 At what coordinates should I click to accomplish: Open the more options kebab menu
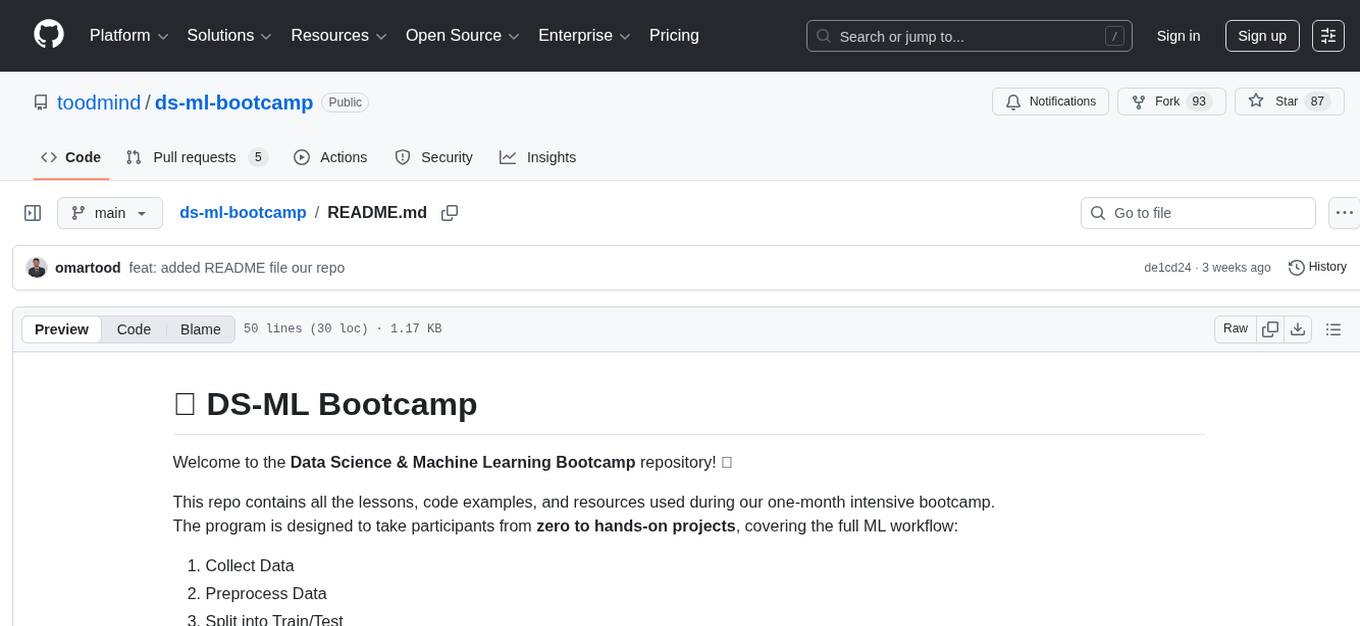click(x=1344, y=212)
